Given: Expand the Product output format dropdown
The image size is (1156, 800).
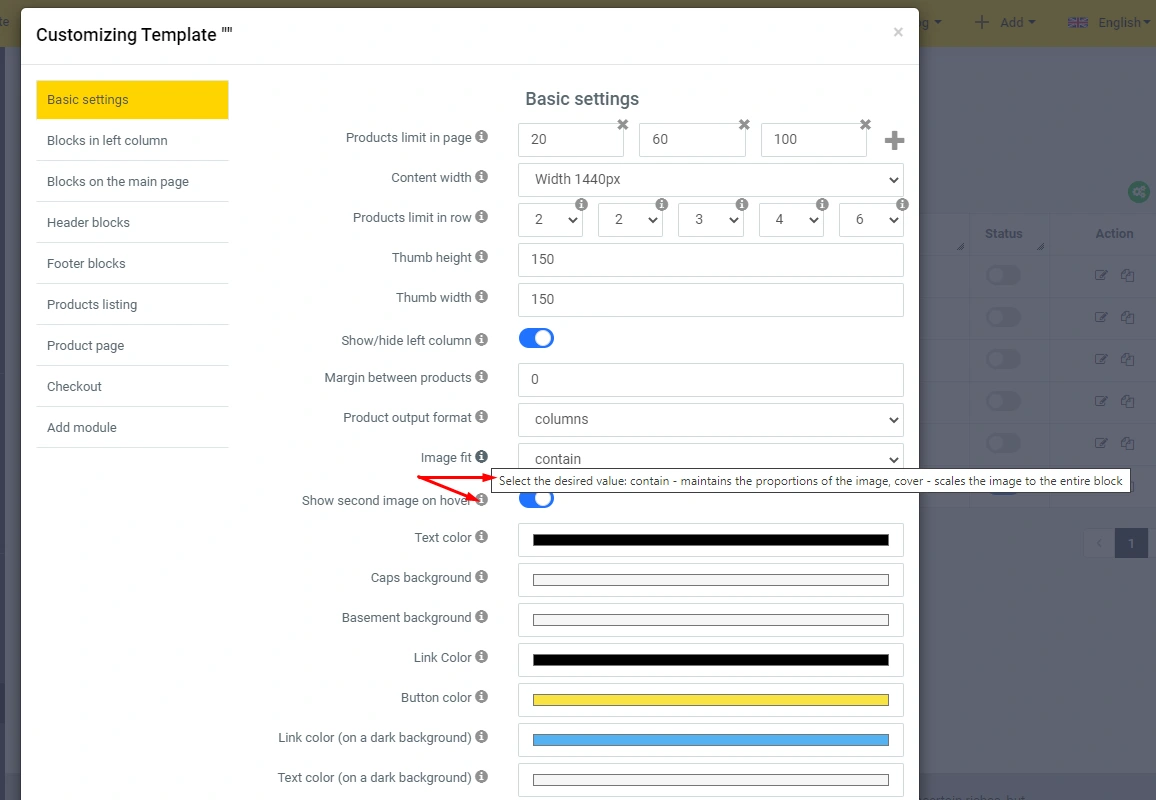Looking at the screenshot, I should coord(710,419).
